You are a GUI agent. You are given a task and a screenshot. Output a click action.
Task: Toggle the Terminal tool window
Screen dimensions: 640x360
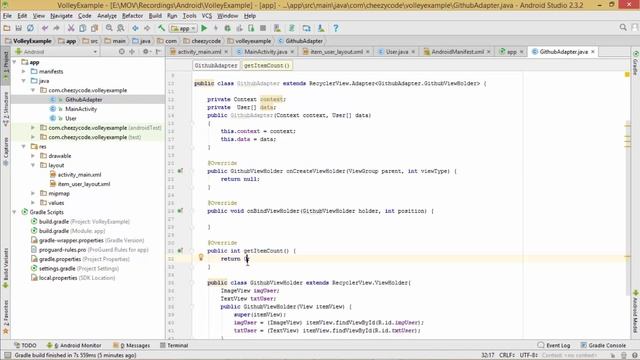pyautogui.click(x=174, y=345)
